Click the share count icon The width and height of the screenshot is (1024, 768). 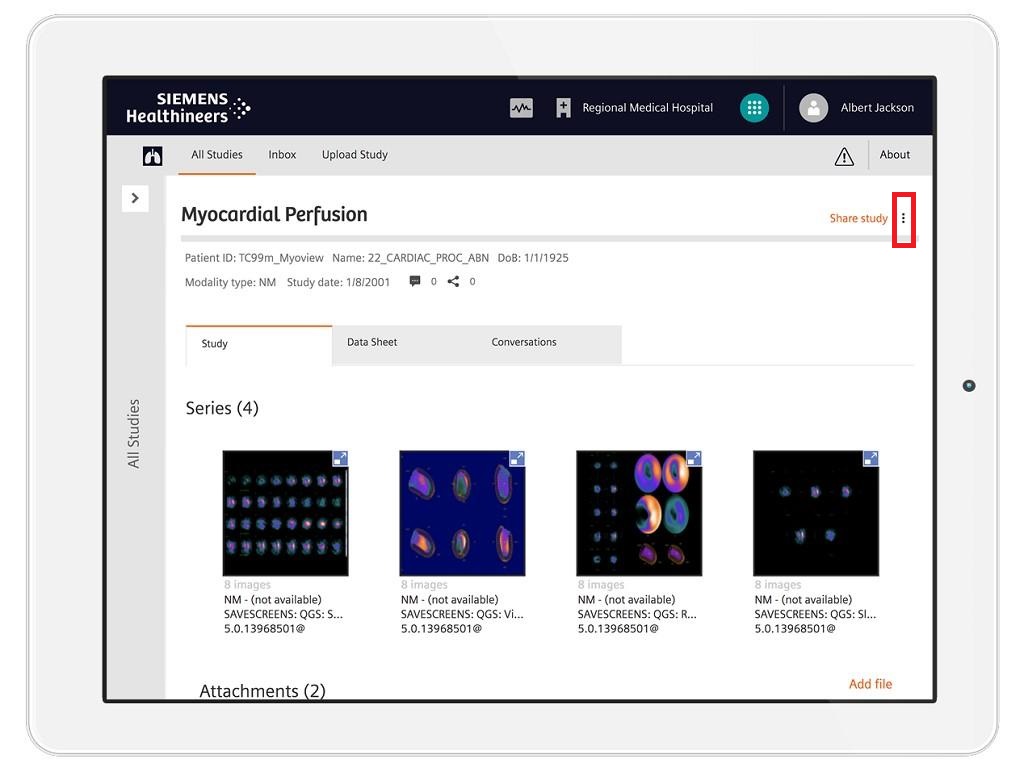[454, 282]
